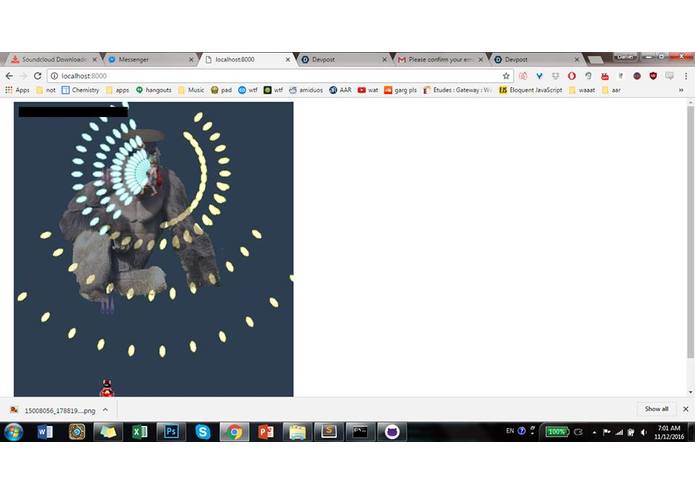Click the red shield extension icon
This screenshot has width=695, height=494.
coord(653,76)
